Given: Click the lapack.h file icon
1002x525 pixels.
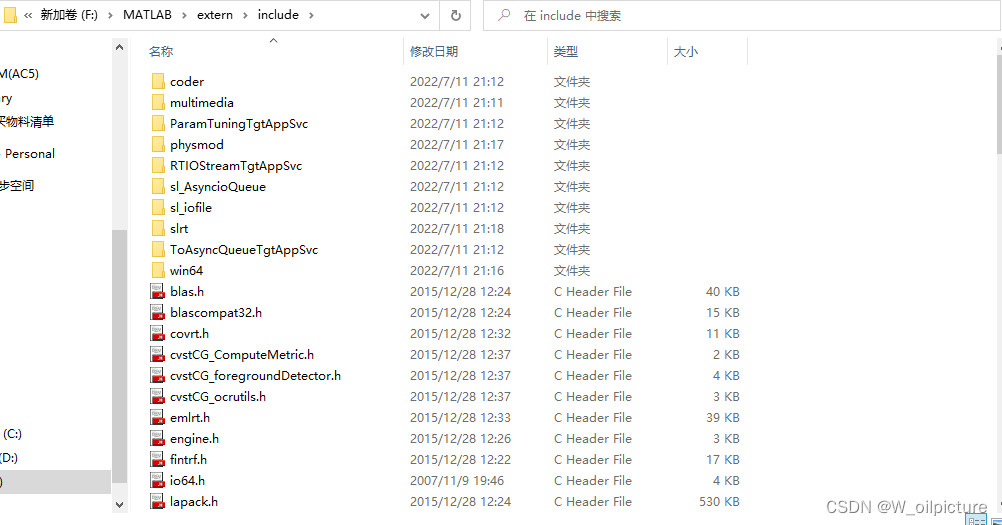Looking at the screenshot, I should (157, 501).
